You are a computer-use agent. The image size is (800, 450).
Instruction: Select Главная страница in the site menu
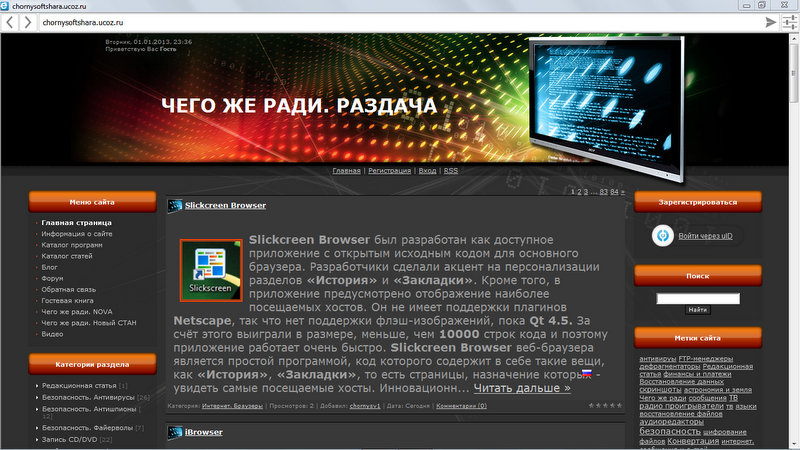point(77,222)
